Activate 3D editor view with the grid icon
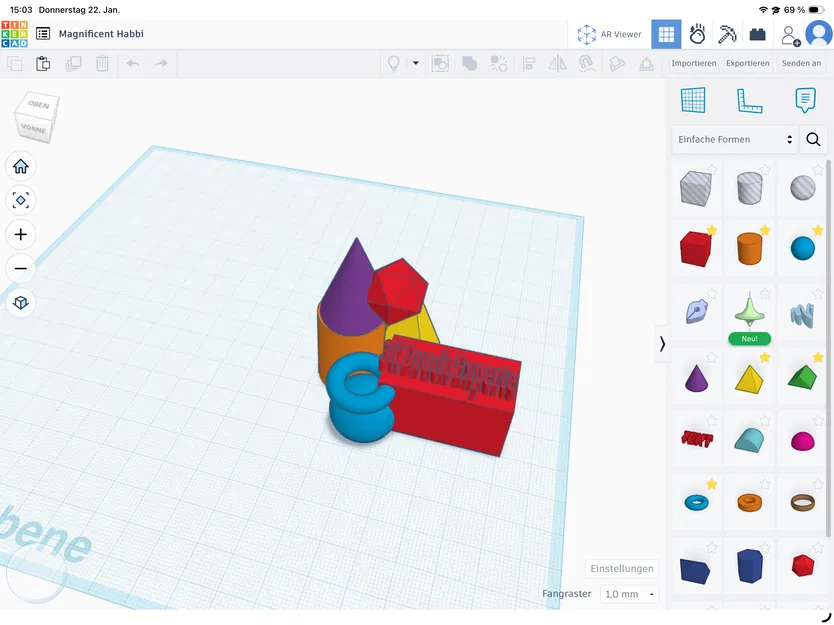 665,33
